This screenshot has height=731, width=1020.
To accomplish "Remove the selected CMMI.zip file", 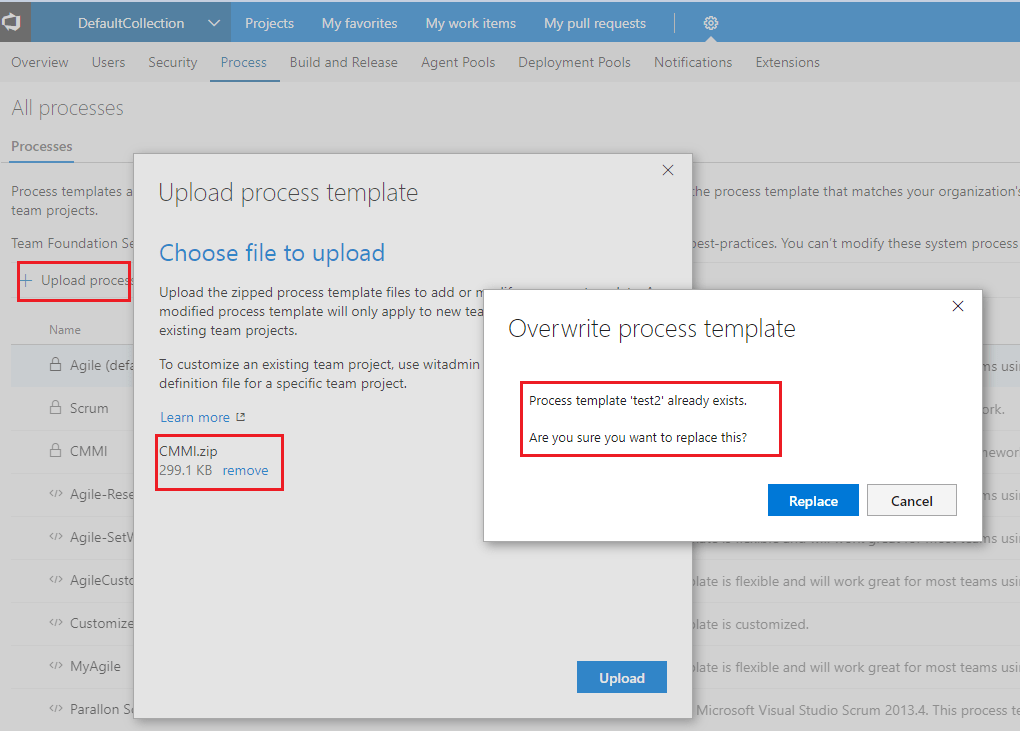I will point(245,470).
